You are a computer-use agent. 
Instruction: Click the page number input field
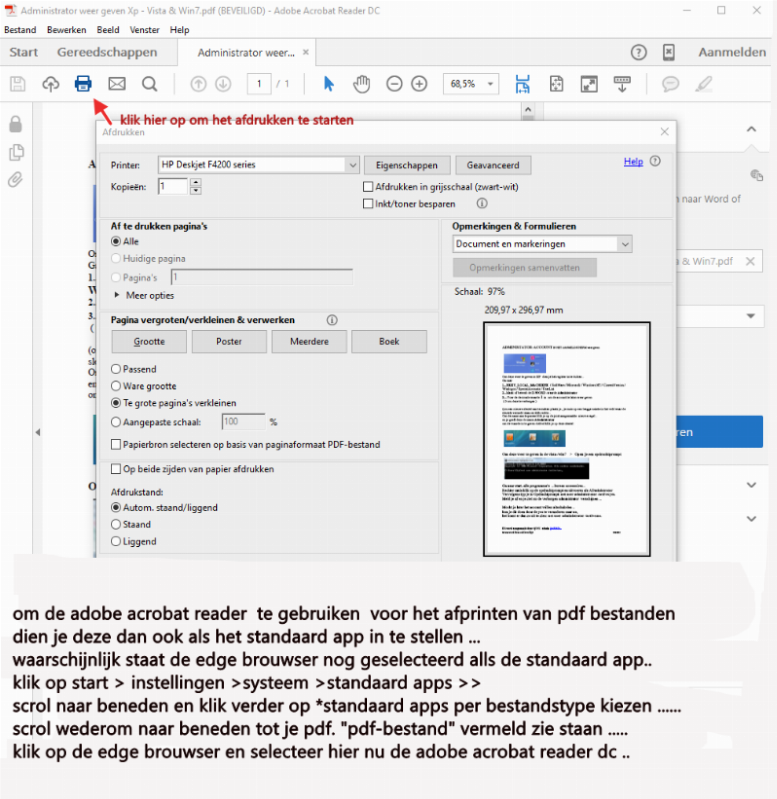click(259, 84)
